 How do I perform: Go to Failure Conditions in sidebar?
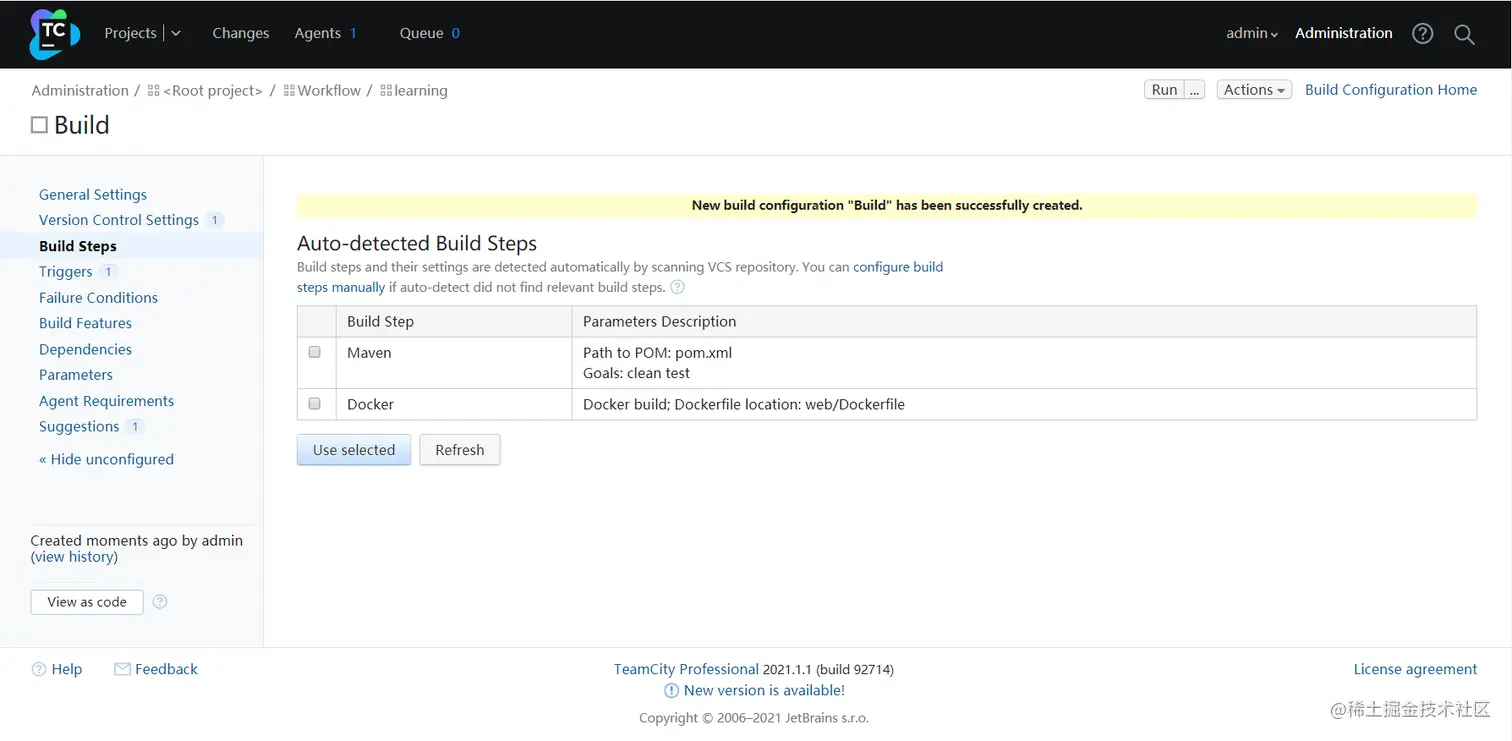(98, 298)
